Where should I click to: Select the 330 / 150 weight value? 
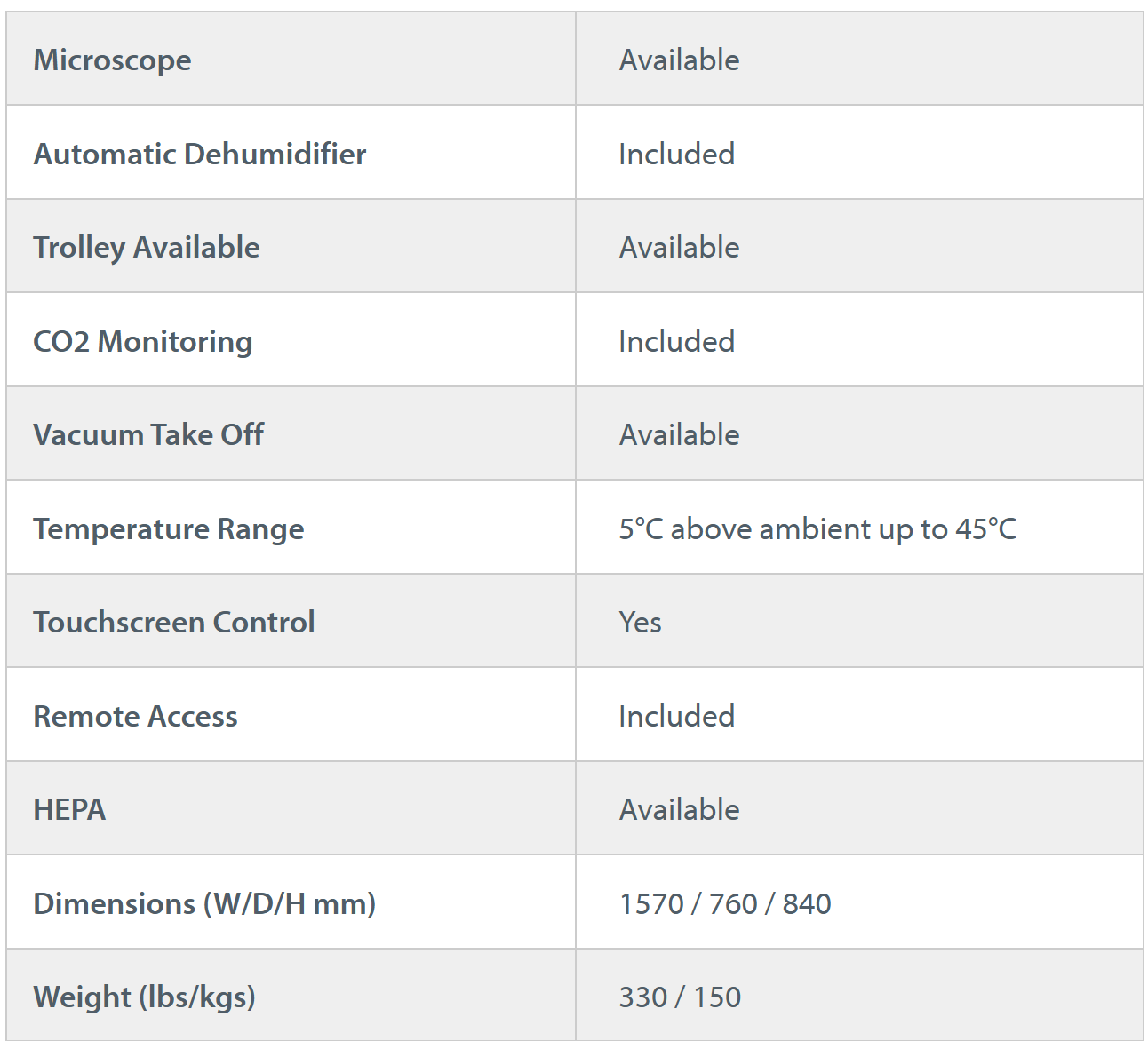pyautogui.click(x=680, y=997)
